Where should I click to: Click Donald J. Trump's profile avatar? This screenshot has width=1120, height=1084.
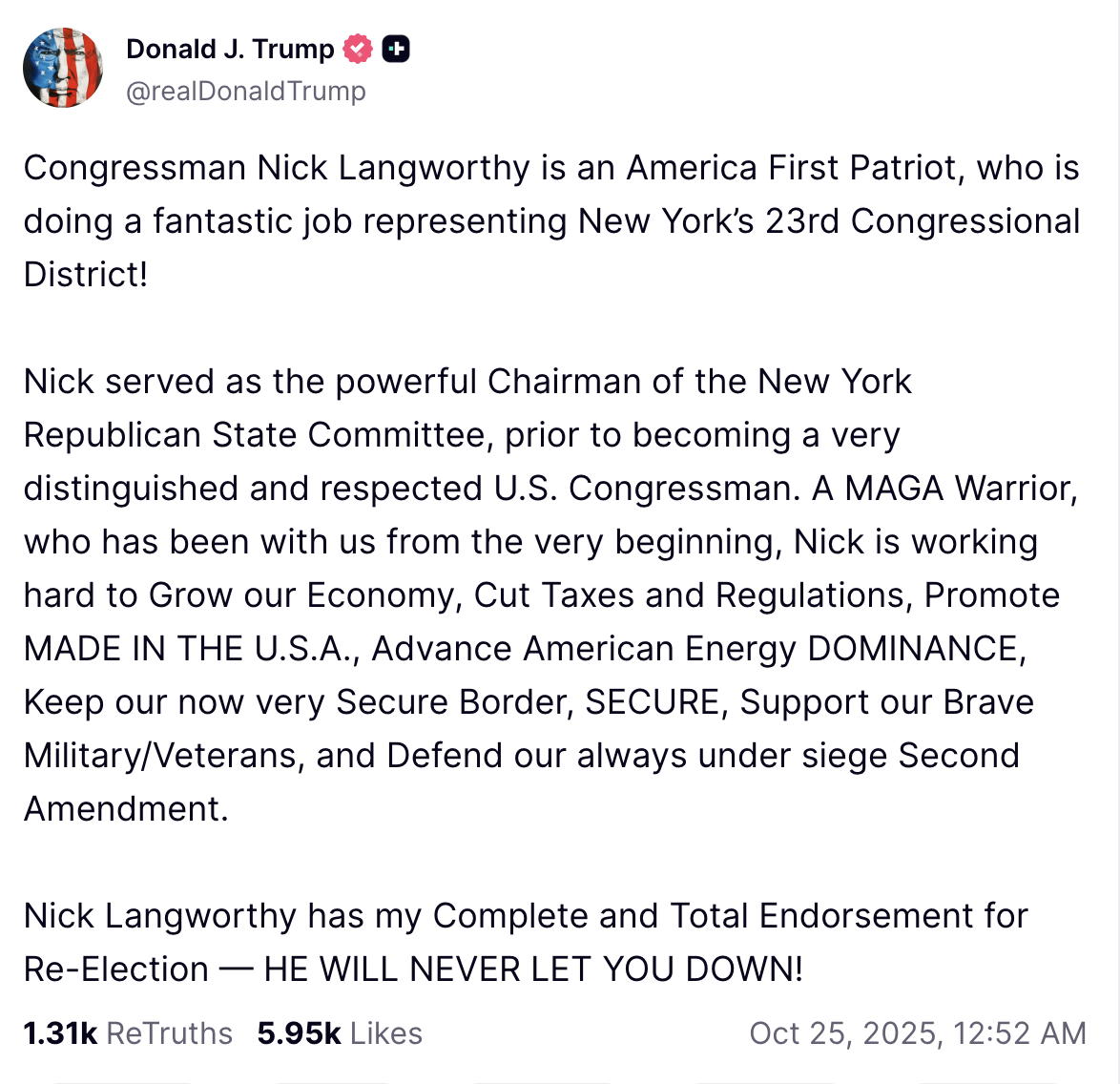63,68
